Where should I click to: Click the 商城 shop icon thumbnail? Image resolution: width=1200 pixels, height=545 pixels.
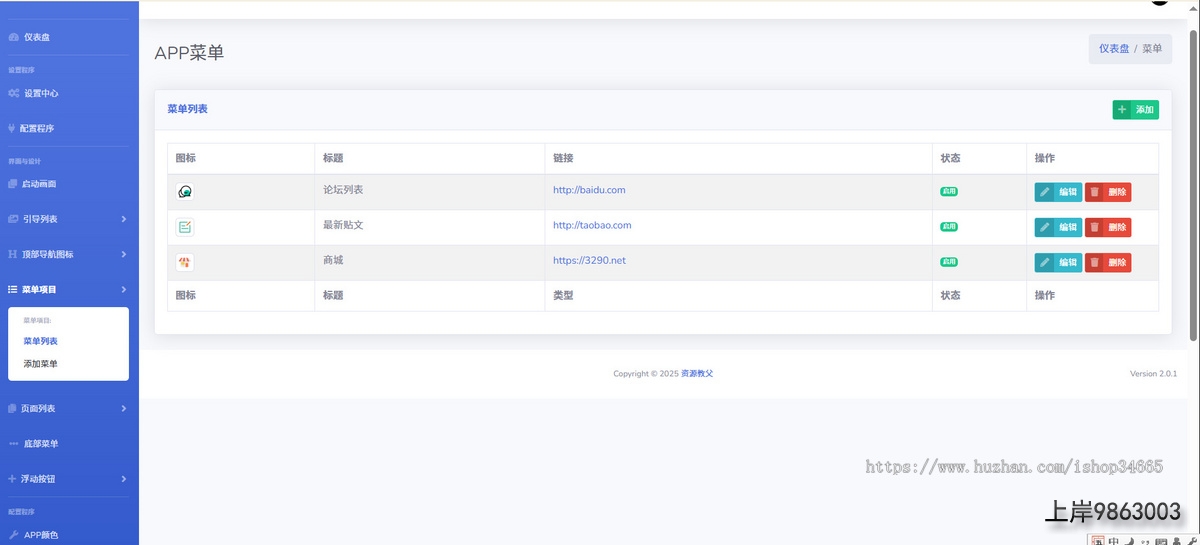(185, 262)
